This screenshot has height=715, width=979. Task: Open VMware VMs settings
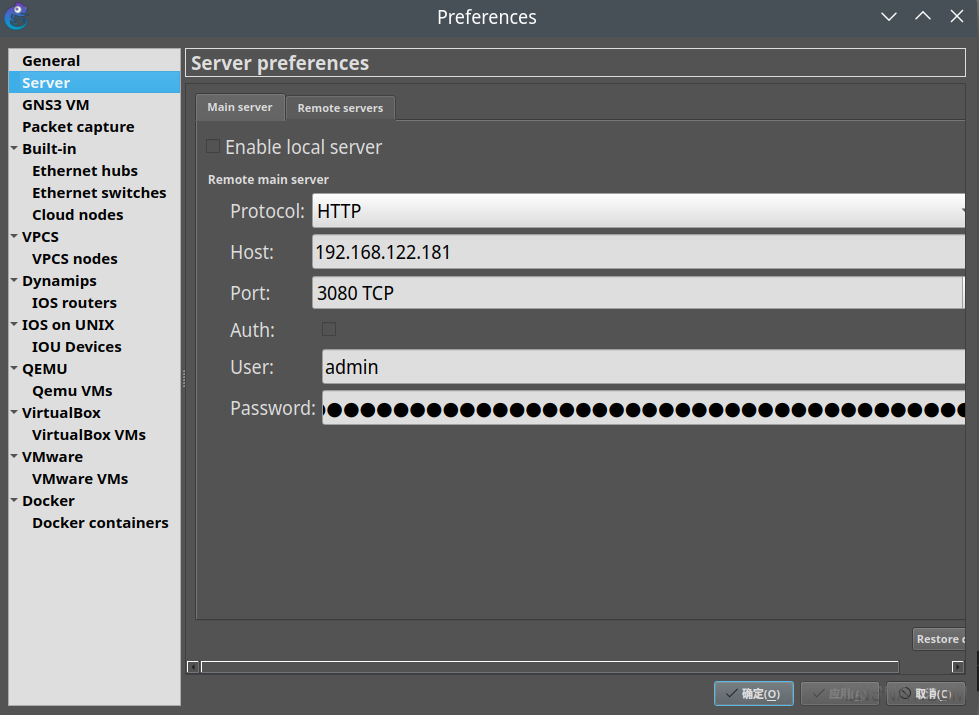coord(81,479)
